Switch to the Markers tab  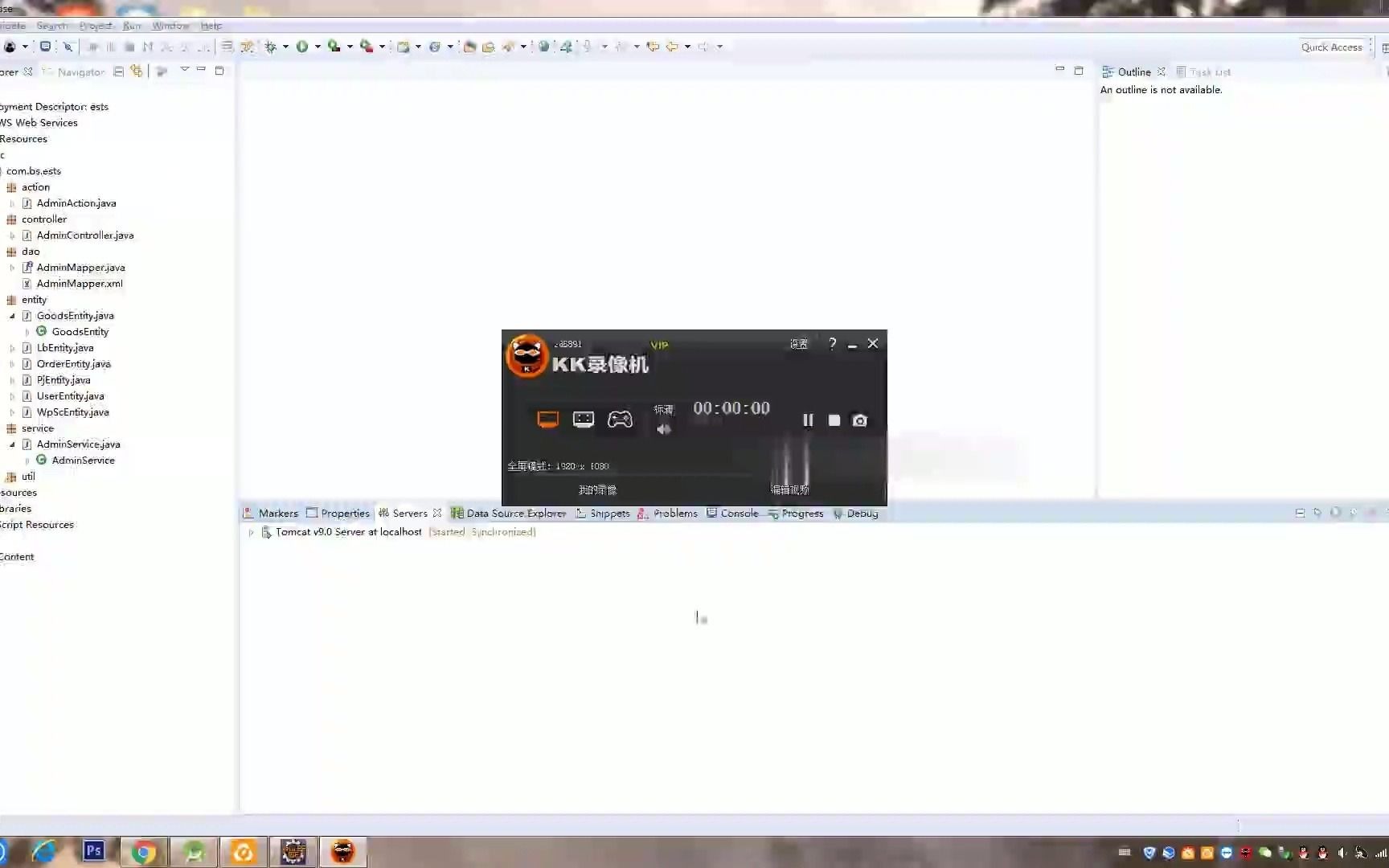click(271, 514)
